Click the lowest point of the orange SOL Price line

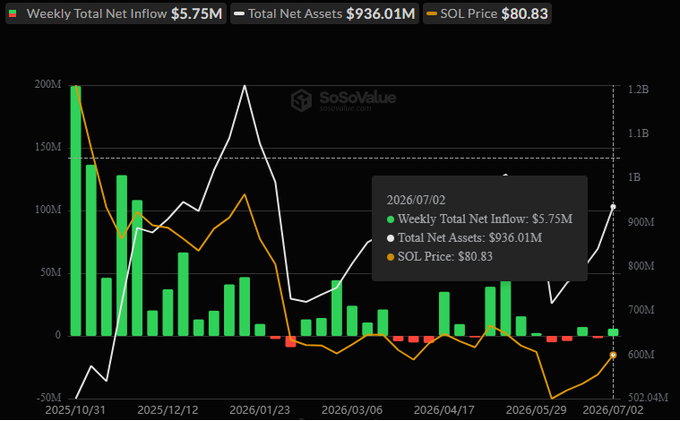point(552,398)
